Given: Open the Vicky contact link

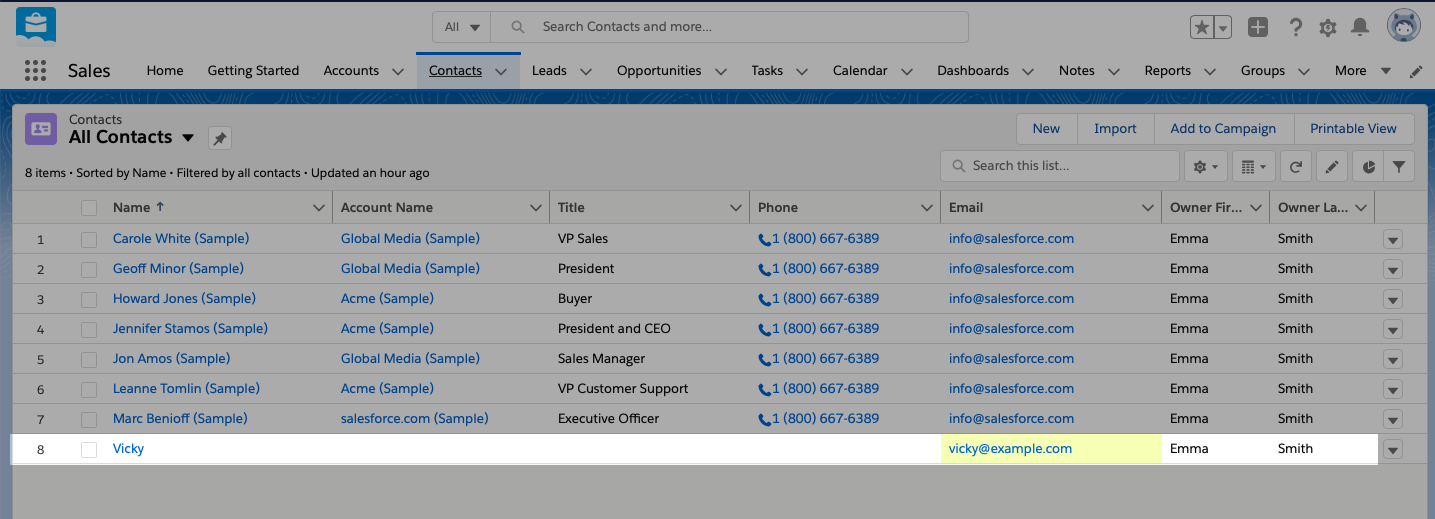Looking at the screenshot, I should pyautogui.click(x=128, y=449).
